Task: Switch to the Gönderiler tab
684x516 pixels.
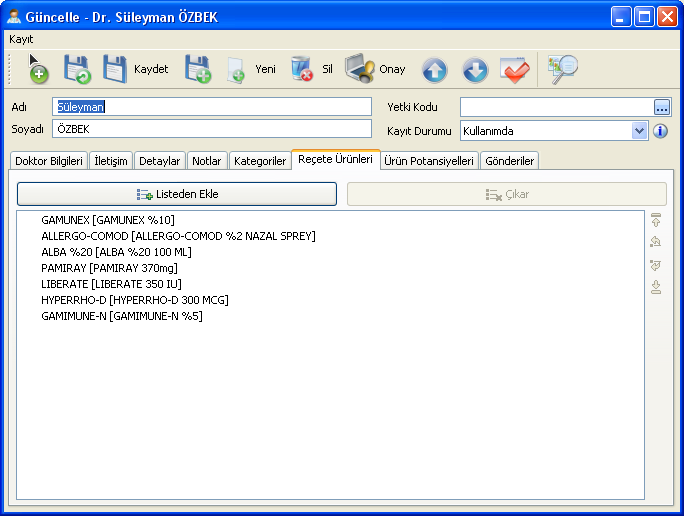Action: point(510,161)
